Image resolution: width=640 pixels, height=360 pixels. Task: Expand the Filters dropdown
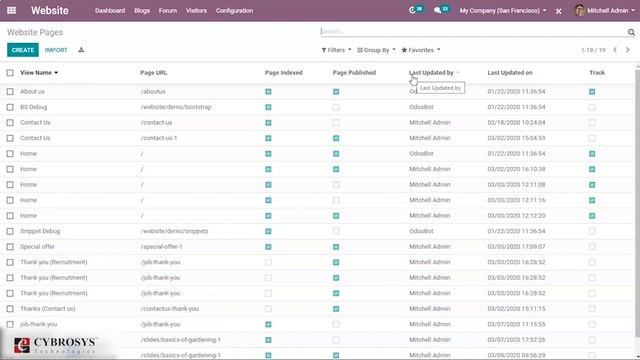click(x=336, y=50)
